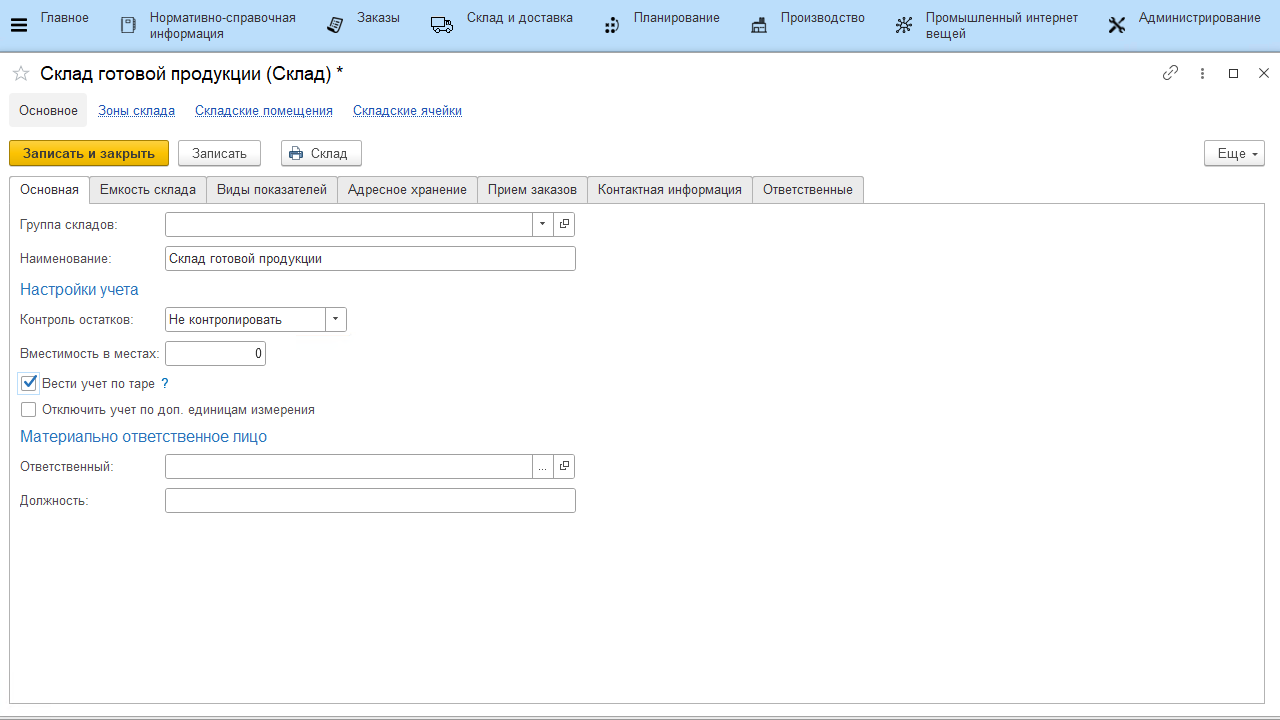The image size is (1280, 720).
Task: Click the help question mark near Вести учет по таре
Action: point(165,383)
